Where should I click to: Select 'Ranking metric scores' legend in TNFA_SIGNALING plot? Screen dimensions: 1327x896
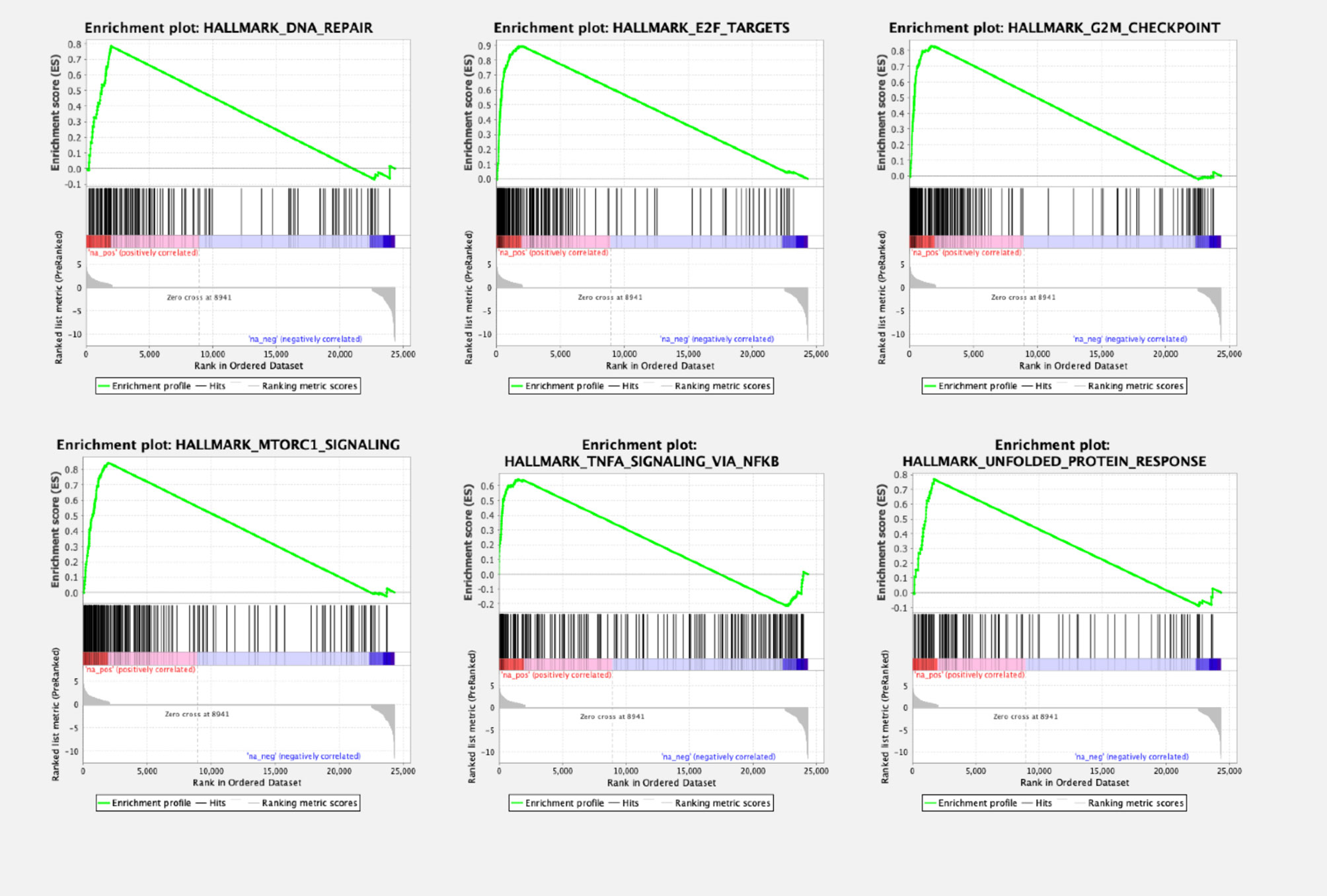[716, 803]
